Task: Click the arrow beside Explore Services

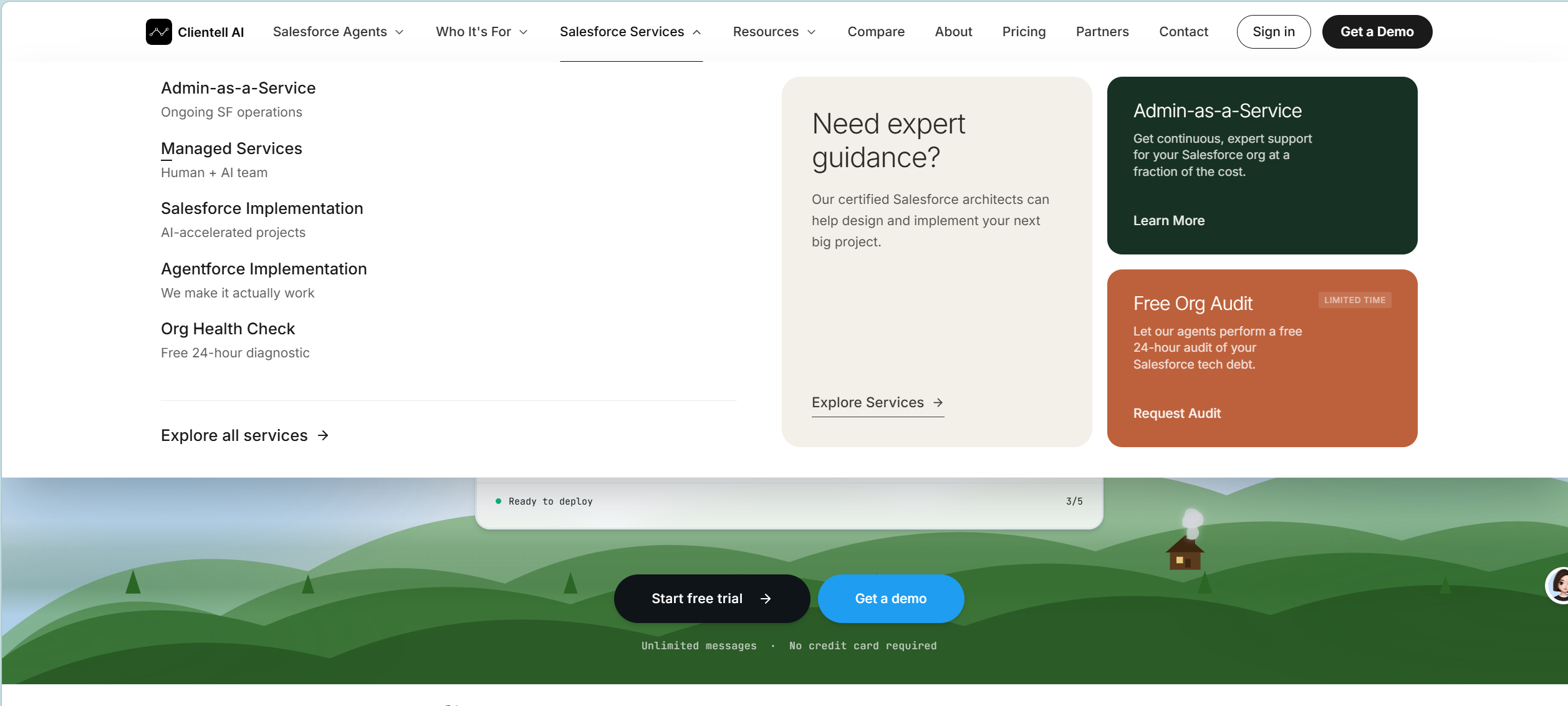Action: (x=938, y=403)
